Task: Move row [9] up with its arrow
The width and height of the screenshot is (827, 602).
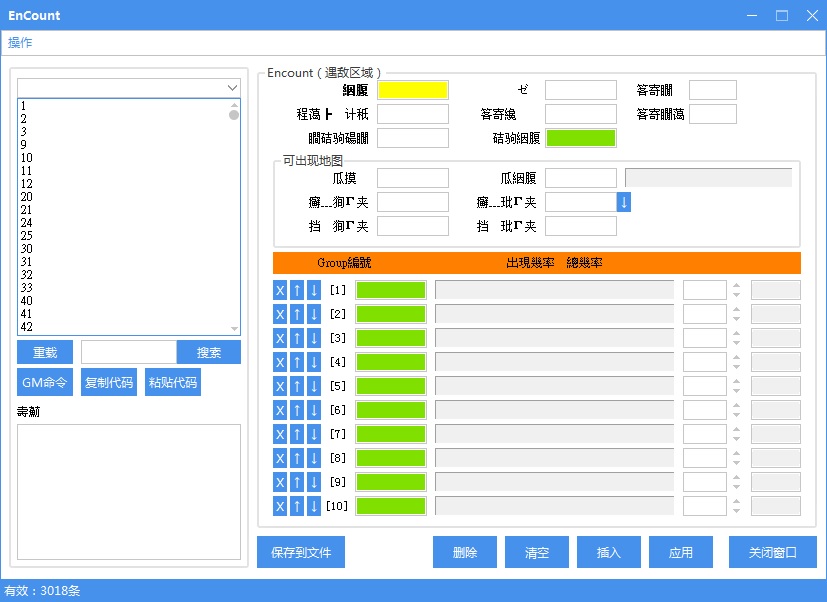Action: [x=297, y=482]
